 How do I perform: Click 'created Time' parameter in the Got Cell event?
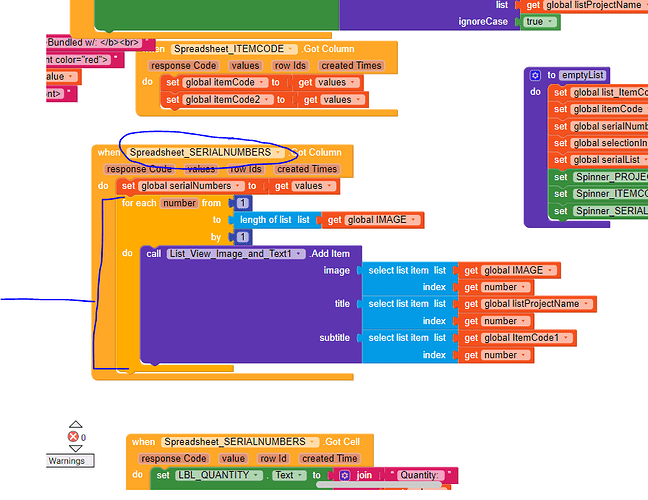[329, 459]
